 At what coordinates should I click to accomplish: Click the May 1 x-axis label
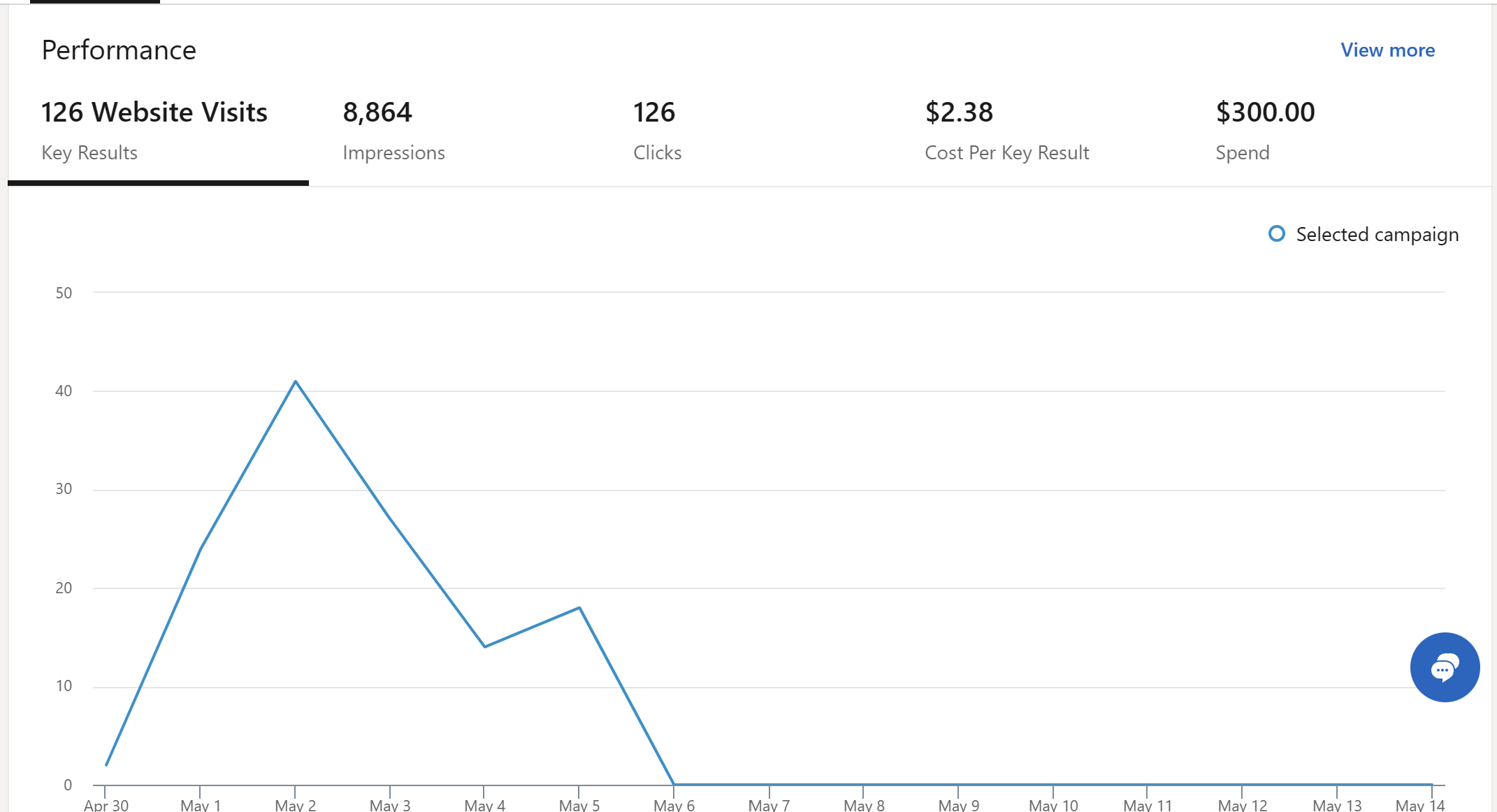click(201, 805)
